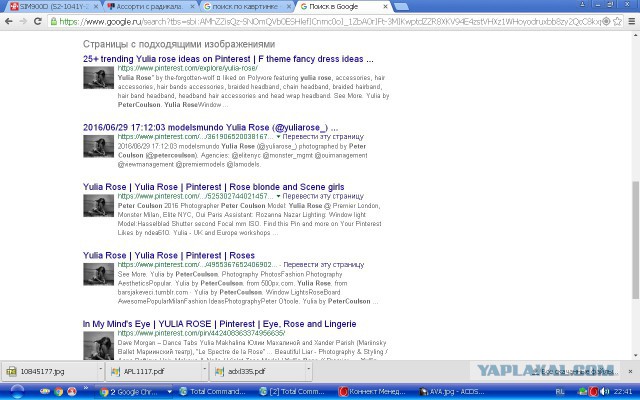Open the Windows Start menu
Viewport: 640px width, 400px height.
click(17, 392)
